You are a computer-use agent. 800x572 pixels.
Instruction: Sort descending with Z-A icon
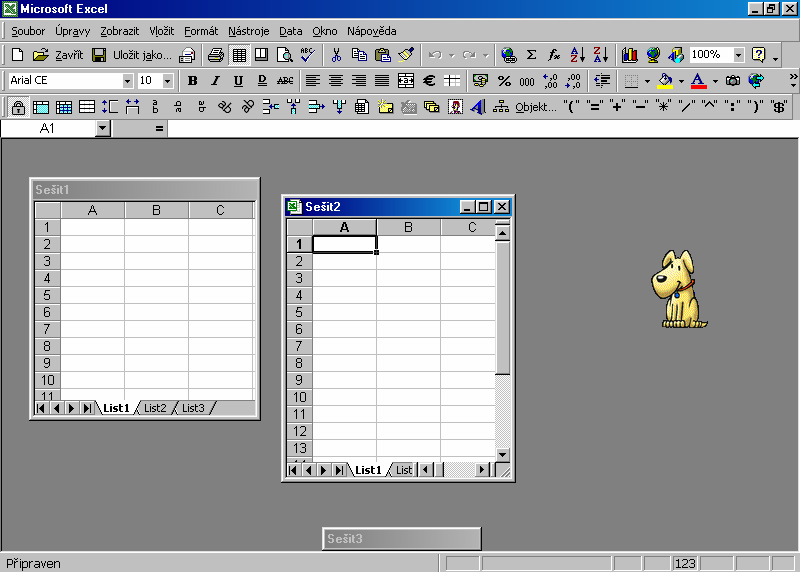tap(601, 55)
